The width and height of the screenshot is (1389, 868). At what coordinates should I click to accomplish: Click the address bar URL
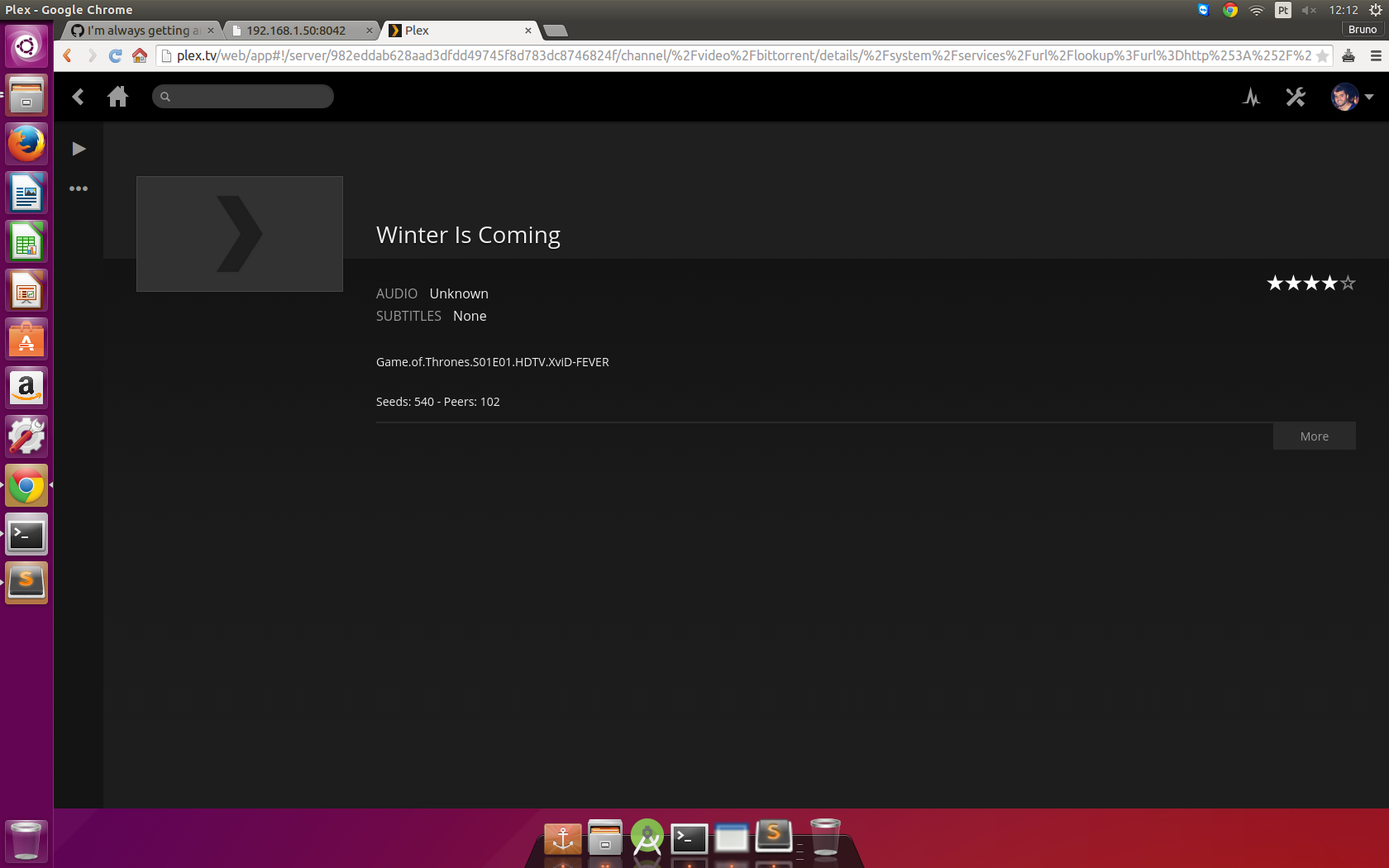tap(743, 55)
